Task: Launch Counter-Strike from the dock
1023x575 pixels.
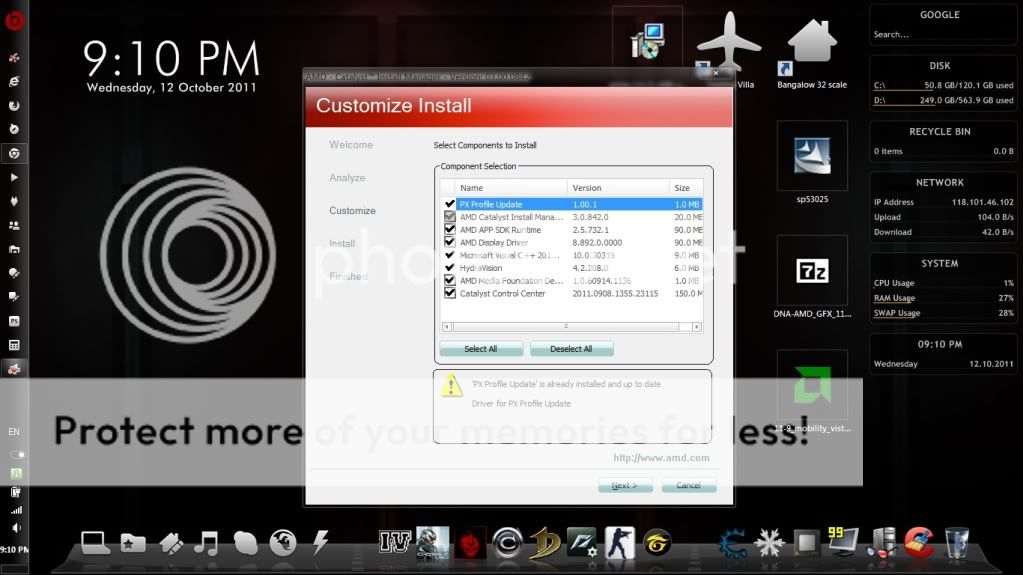Action: (619, 542)
